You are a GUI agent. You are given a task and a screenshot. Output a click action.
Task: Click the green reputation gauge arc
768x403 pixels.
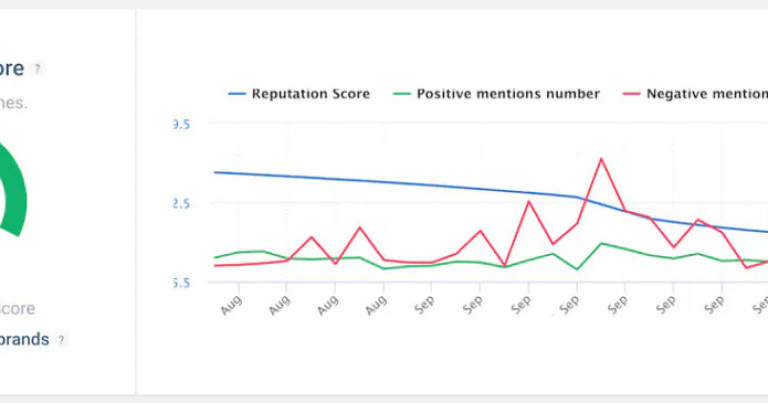[x=15, y=190]
